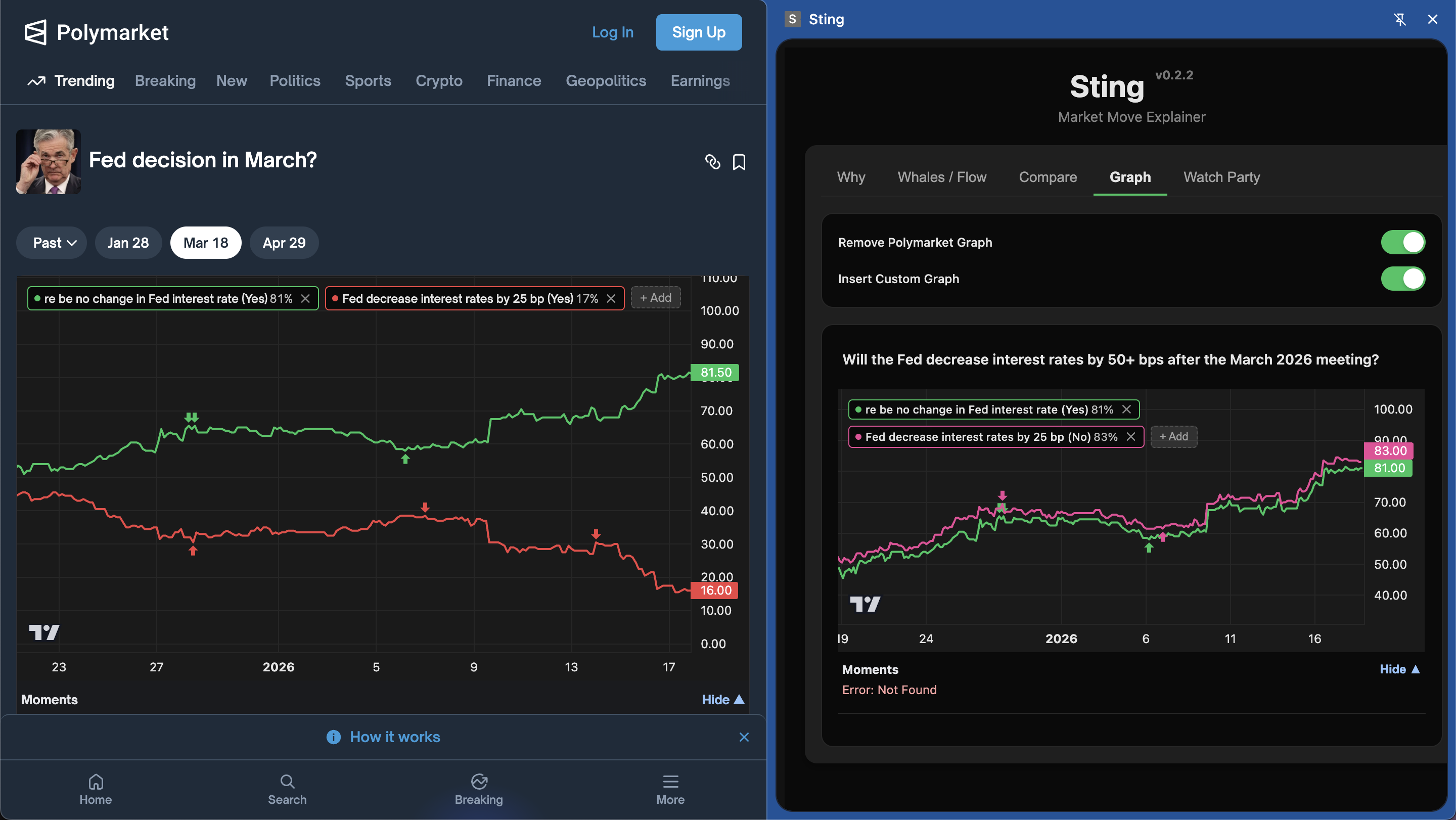Click the Powell market thumbnail image
The height and width of the screenshot is (820, 1456).
point(49,162)
